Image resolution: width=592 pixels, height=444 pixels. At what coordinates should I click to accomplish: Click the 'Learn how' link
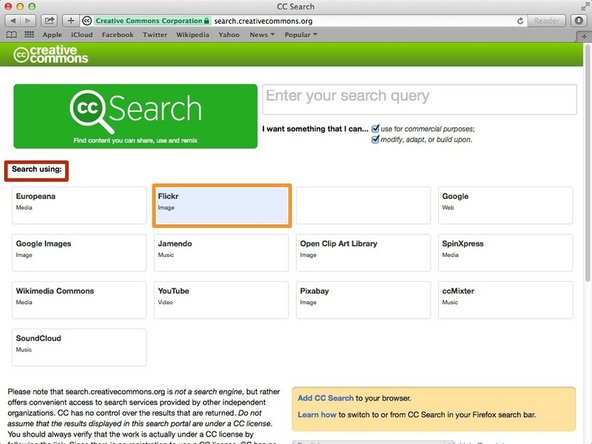tap(317, 415)
